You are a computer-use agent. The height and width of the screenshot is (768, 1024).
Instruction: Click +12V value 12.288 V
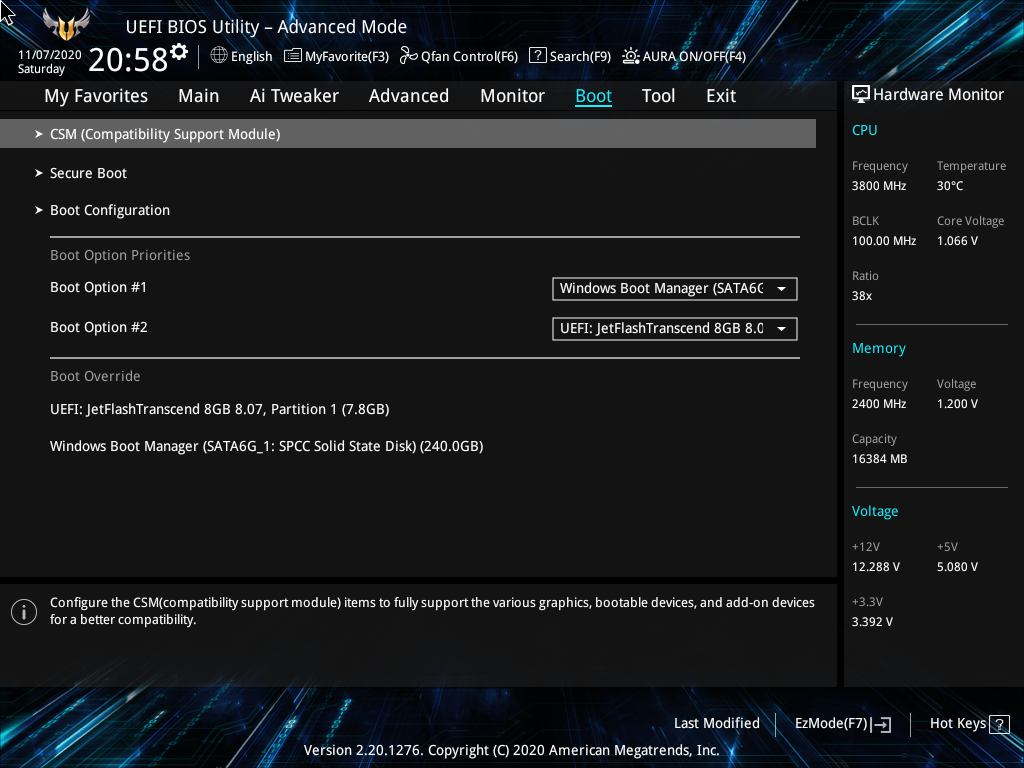(876, 567)
